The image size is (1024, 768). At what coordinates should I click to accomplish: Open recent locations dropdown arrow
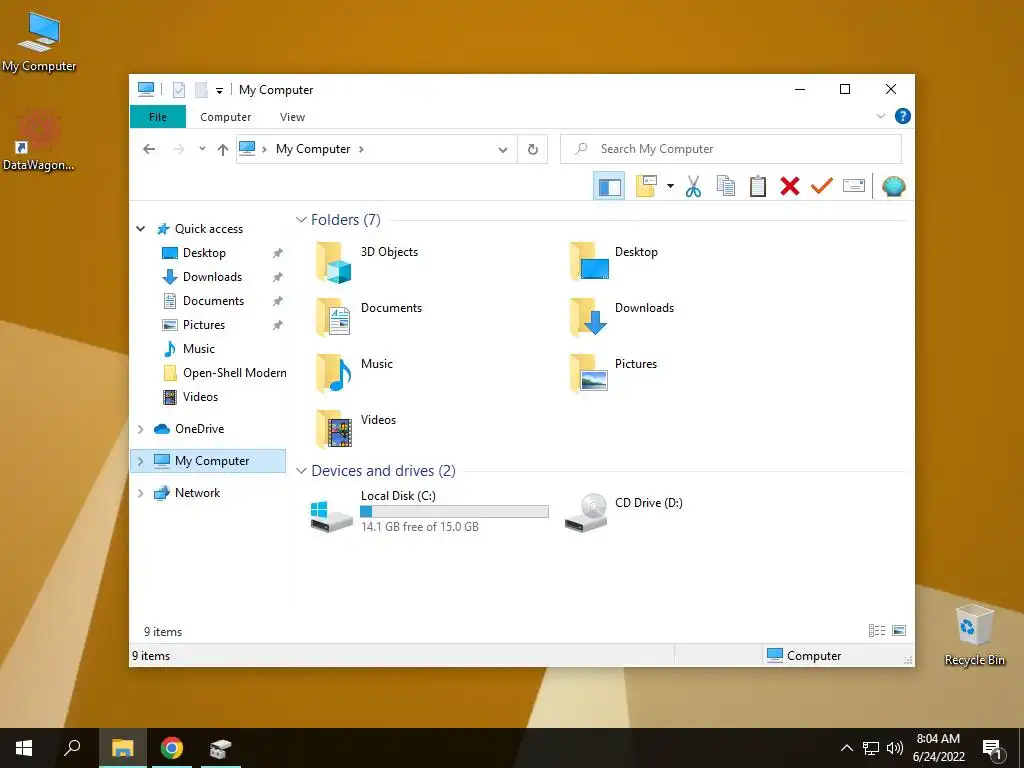click(202, 149)
